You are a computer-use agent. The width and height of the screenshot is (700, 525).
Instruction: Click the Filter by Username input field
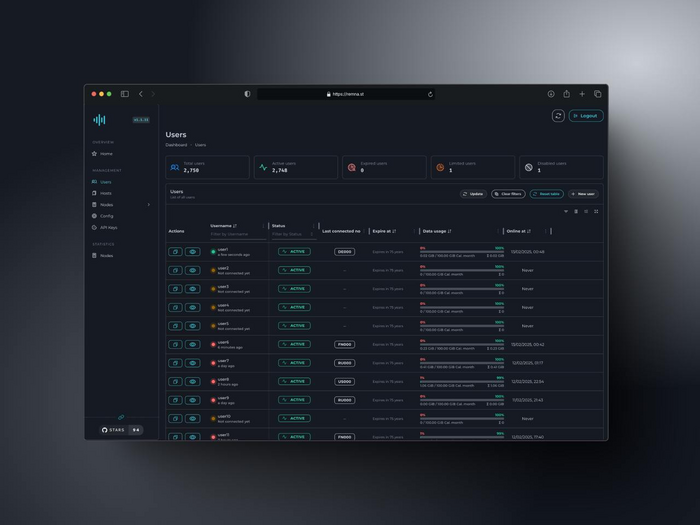click(x=236, y=234)
